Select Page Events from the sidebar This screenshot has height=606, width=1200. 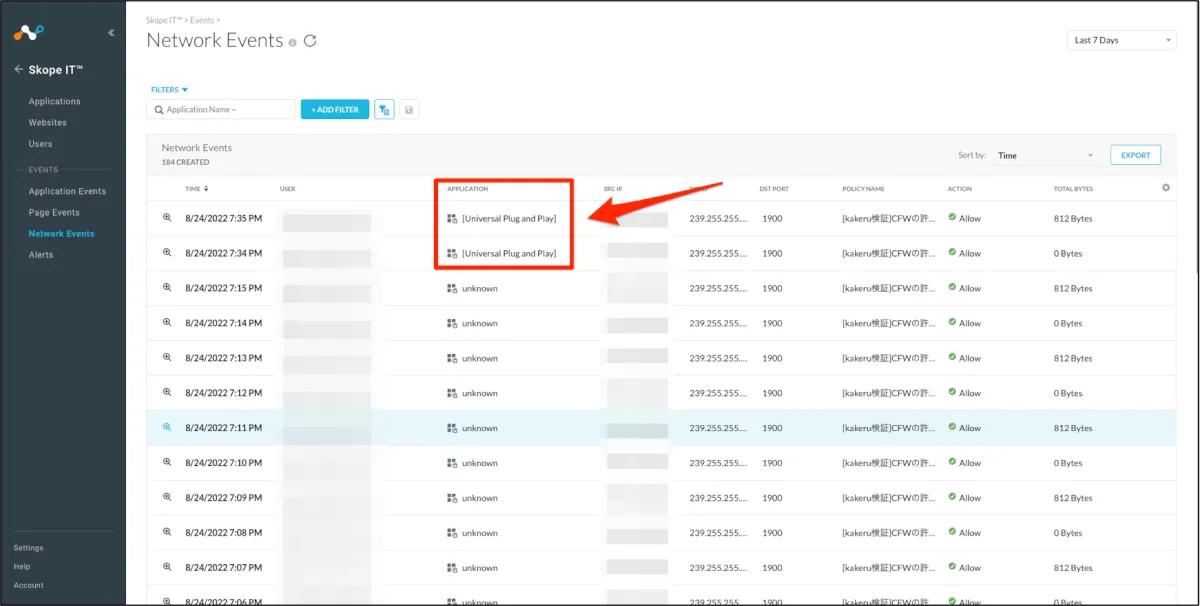54,212
